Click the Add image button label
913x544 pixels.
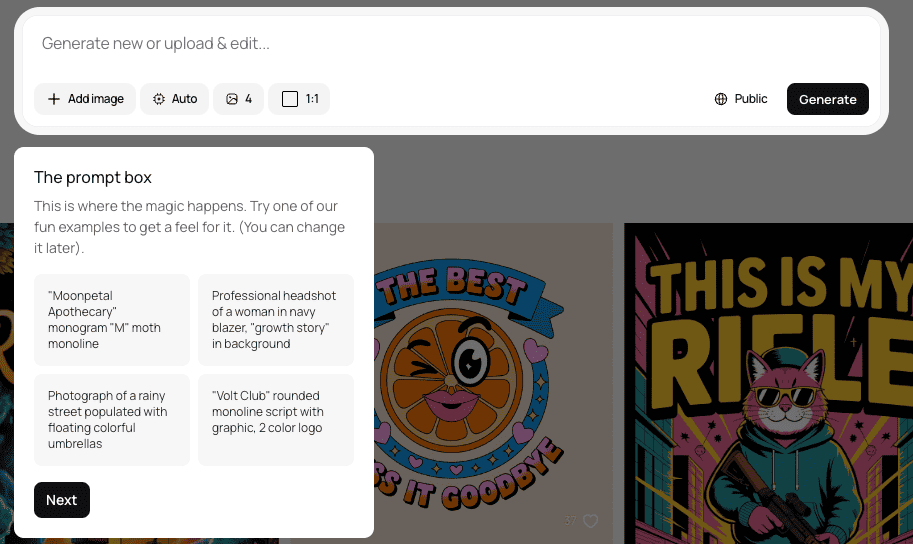pyautogui.click(x=95, y=99)
